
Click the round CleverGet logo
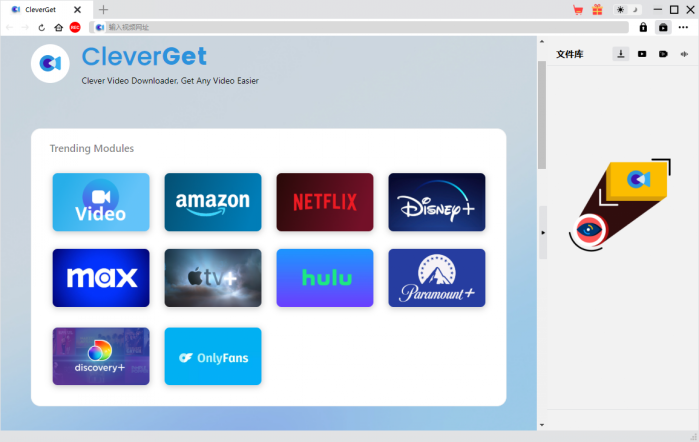tap(50, 63)
